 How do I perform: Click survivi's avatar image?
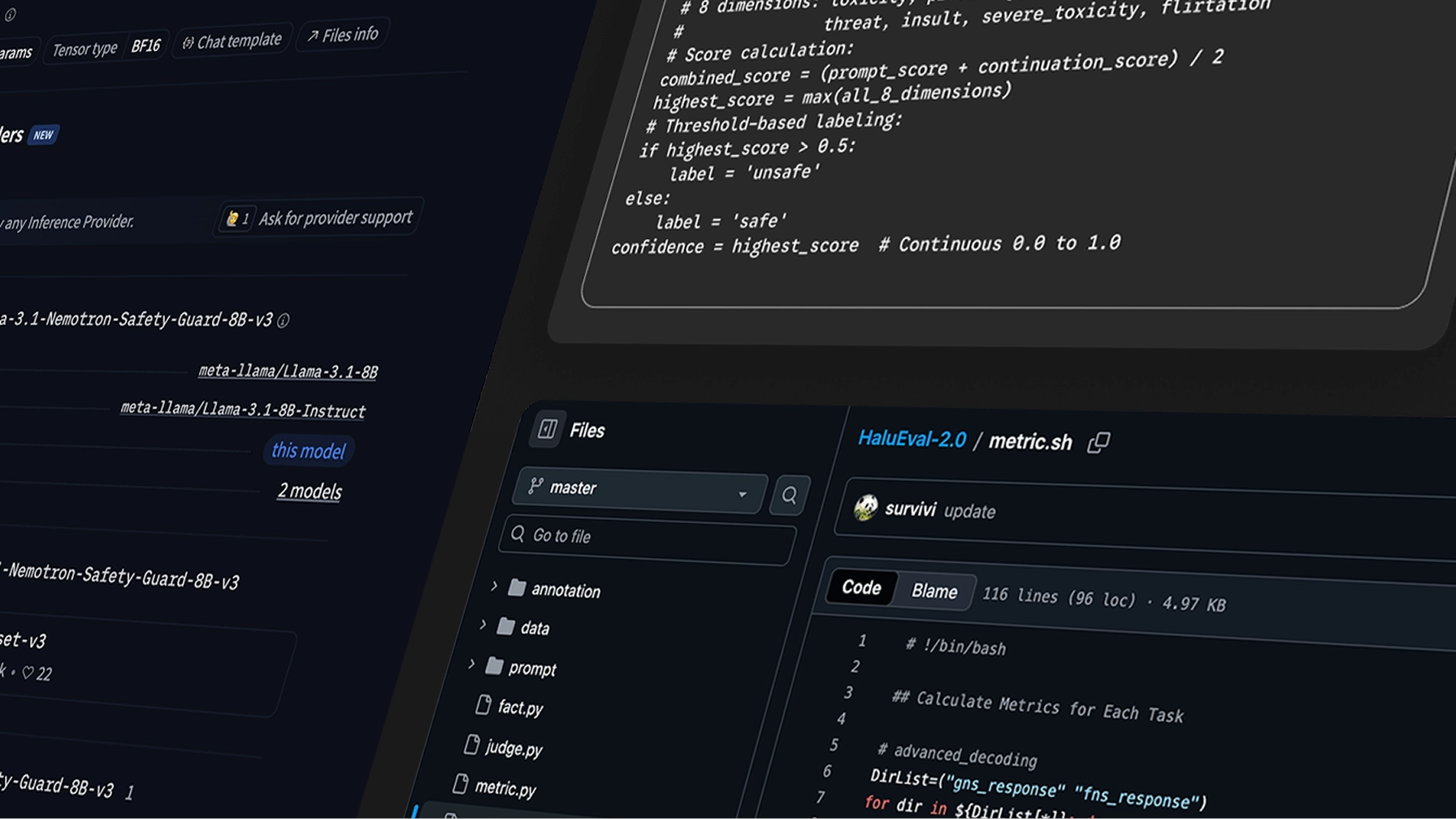(x=866, y=508)
